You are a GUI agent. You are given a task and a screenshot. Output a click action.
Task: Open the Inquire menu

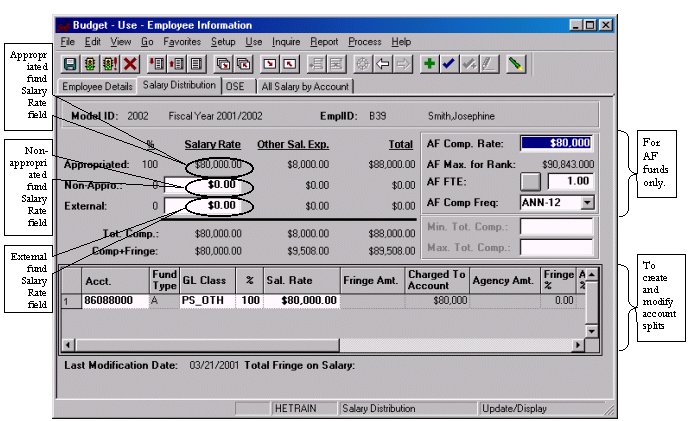click(x=286, y=42)
